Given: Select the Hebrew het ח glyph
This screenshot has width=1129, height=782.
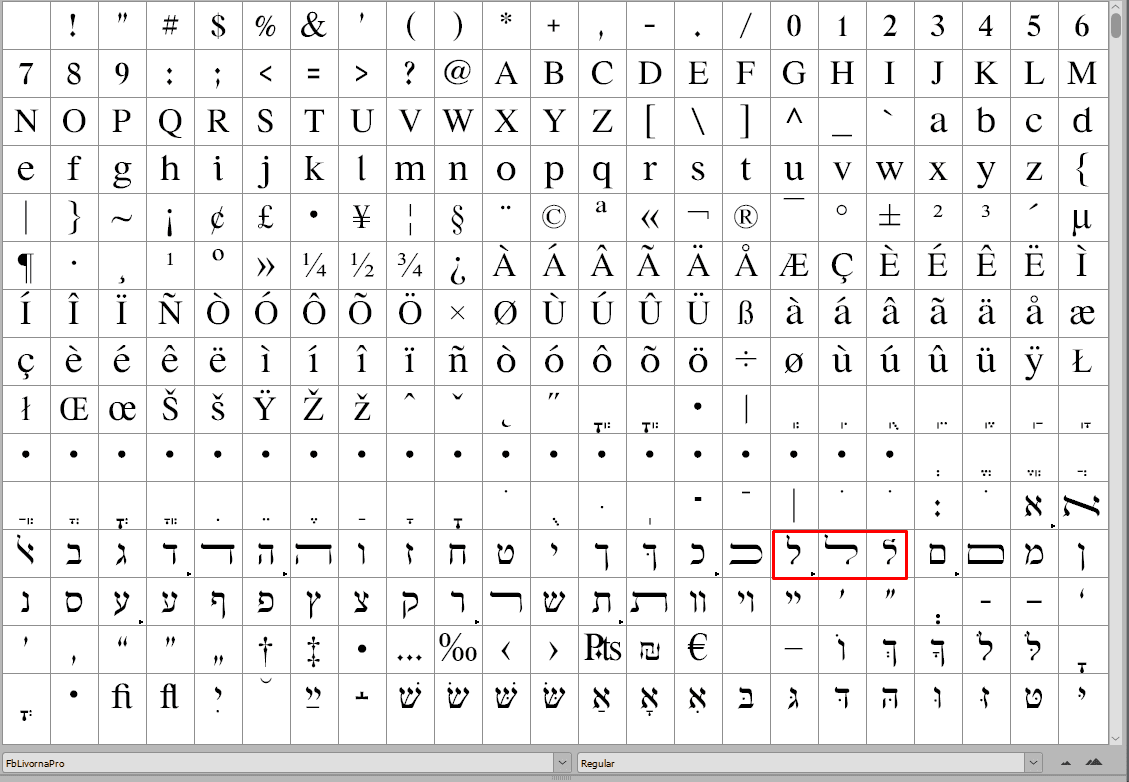Looking at the screenshot, I should point(458,554).
